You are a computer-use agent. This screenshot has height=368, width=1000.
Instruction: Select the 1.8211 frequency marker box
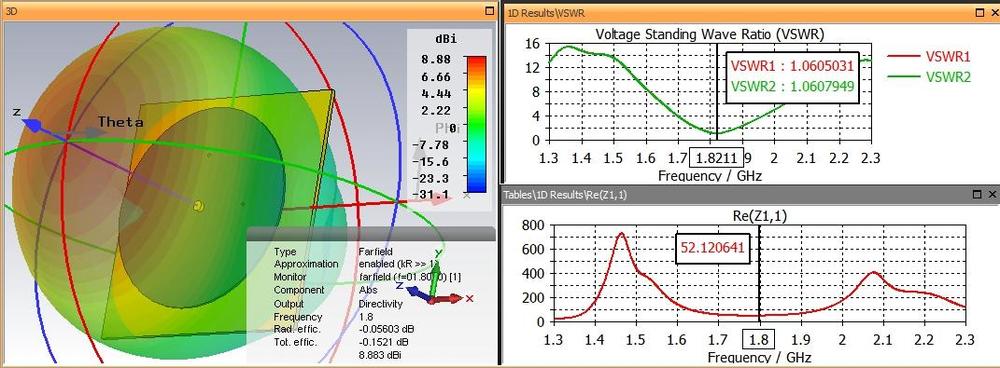pos(717,157)
